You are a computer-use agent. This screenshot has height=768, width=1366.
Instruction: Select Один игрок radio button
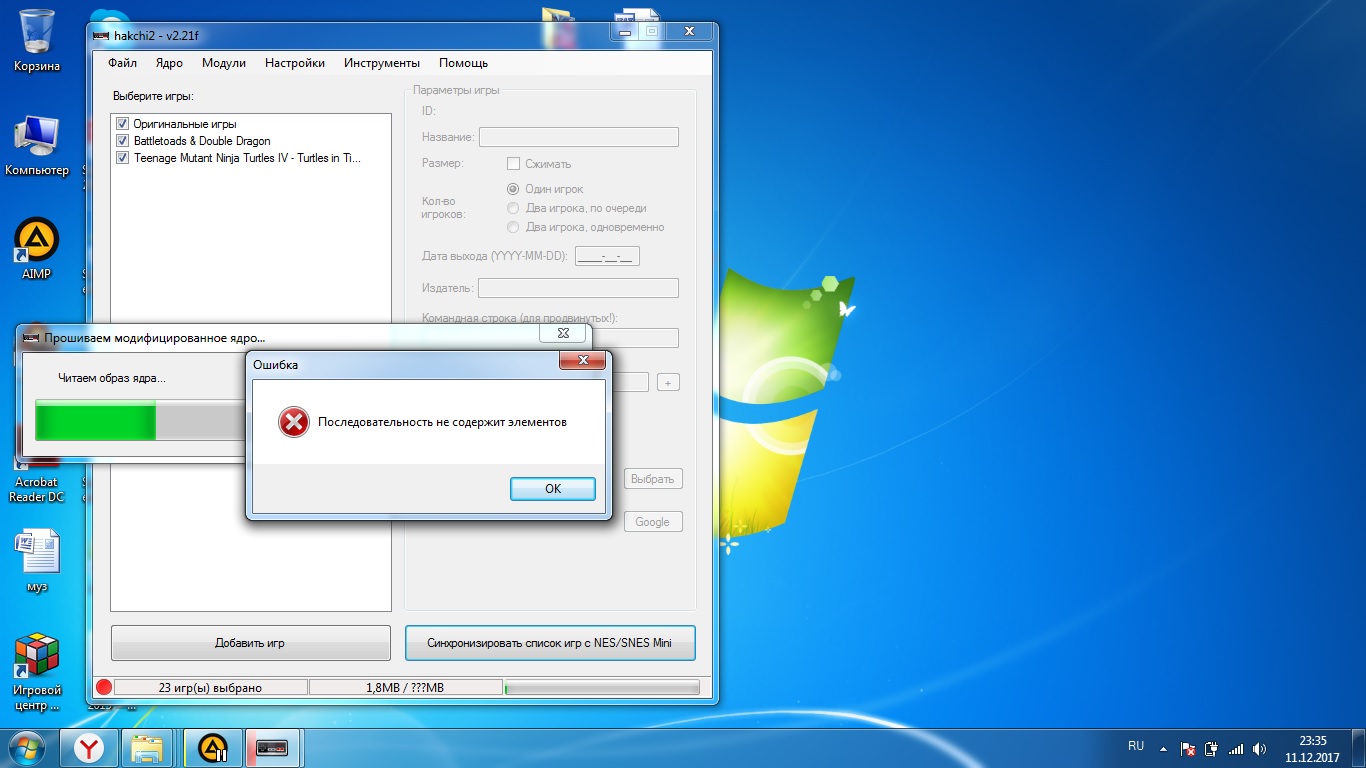(x=514, y=189)
